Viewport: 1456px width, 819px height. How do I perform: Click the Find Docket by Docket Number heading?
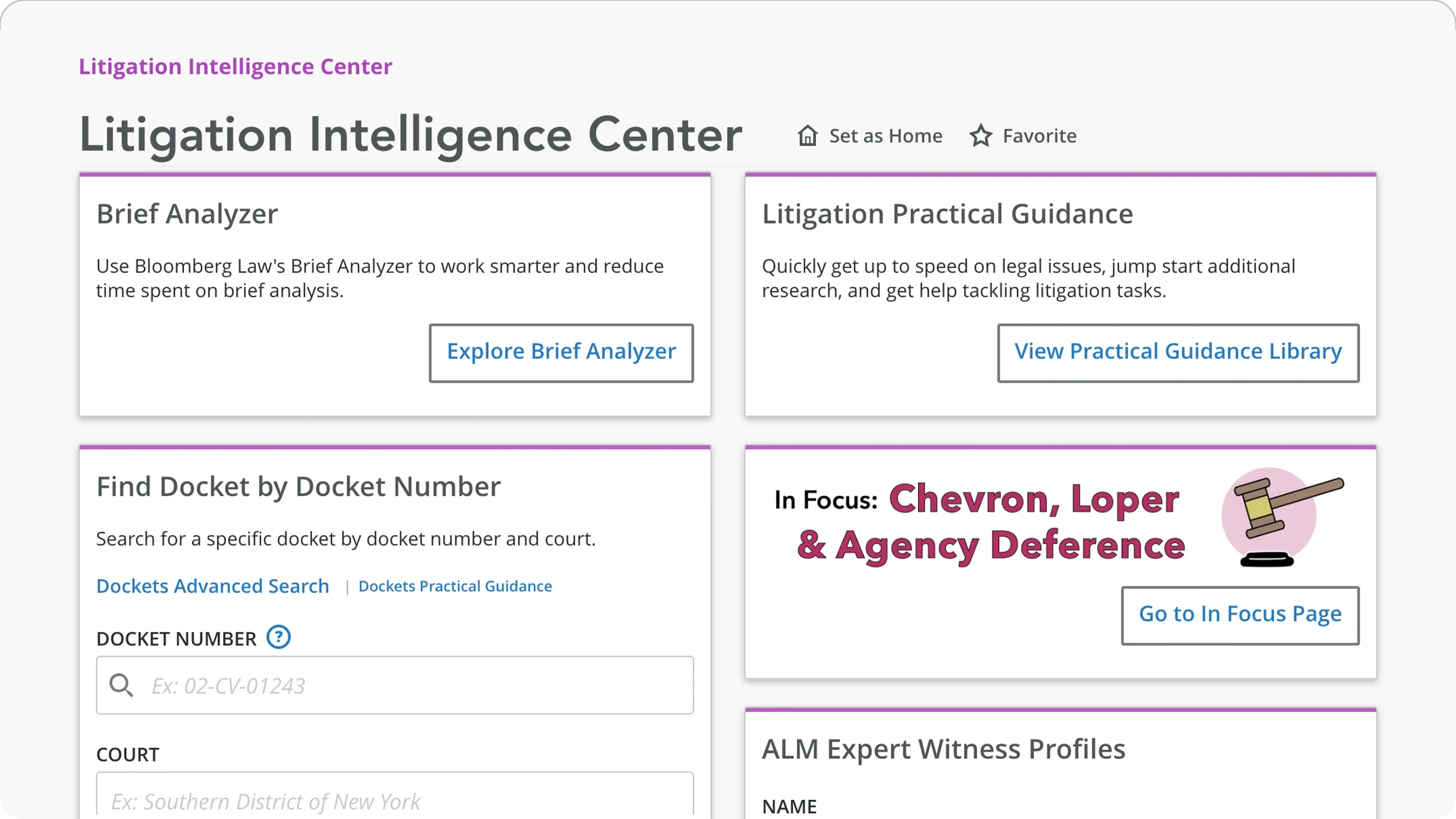click(298, 486)
